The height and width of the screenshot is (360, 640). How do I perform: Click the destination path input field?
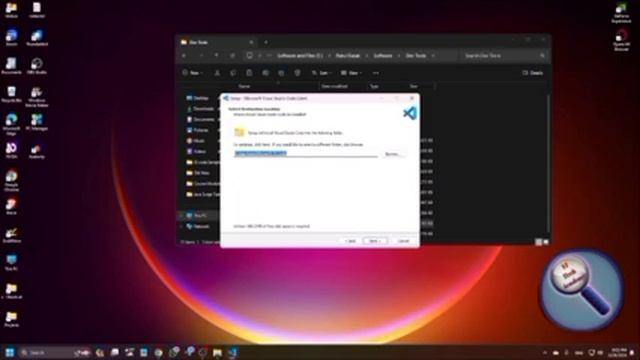click(x=306, y=153)
